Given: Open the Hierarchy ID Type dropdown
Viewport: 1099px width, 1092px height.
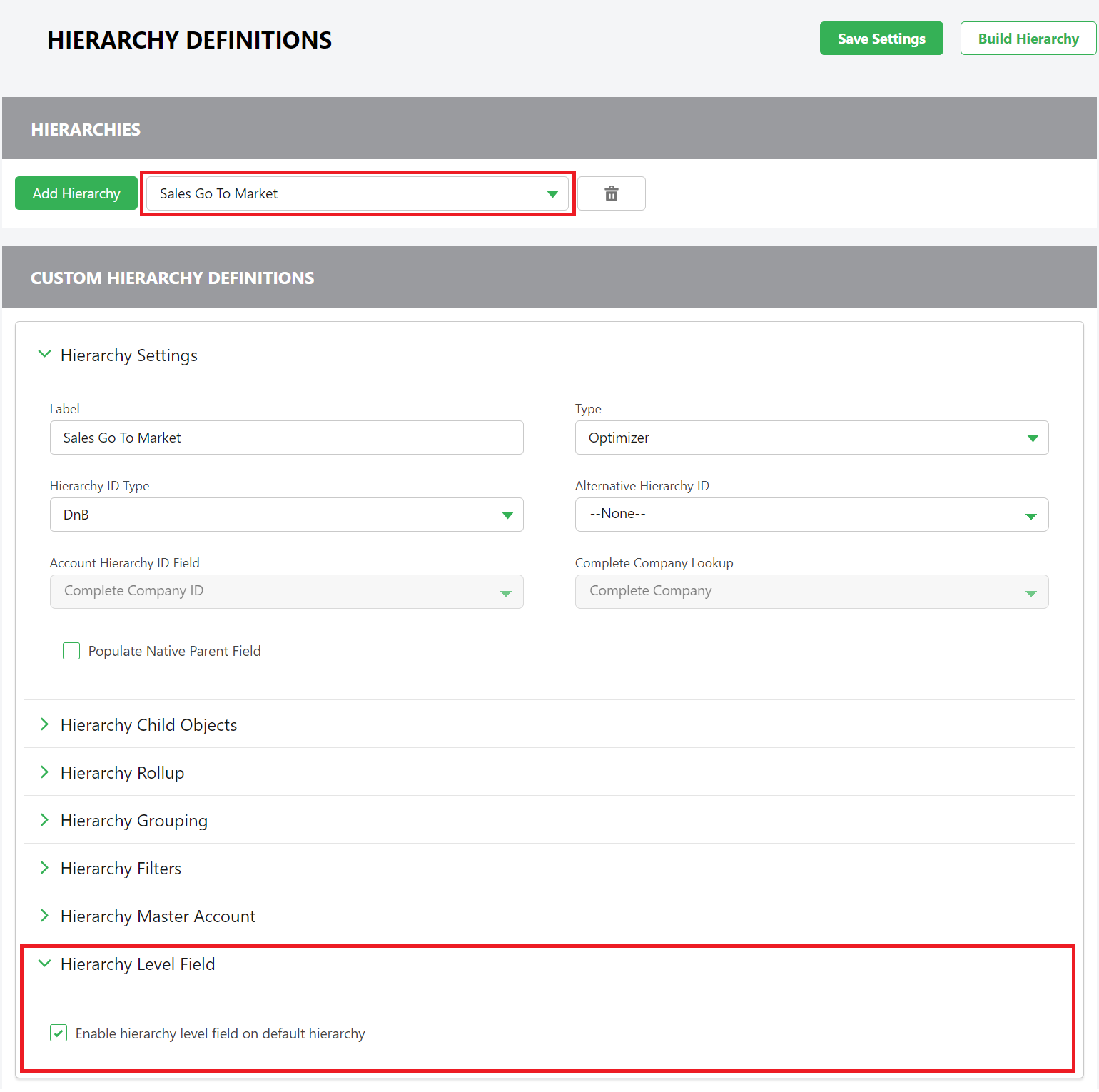Looking at the screenshot, I should (x=507, y=515).
